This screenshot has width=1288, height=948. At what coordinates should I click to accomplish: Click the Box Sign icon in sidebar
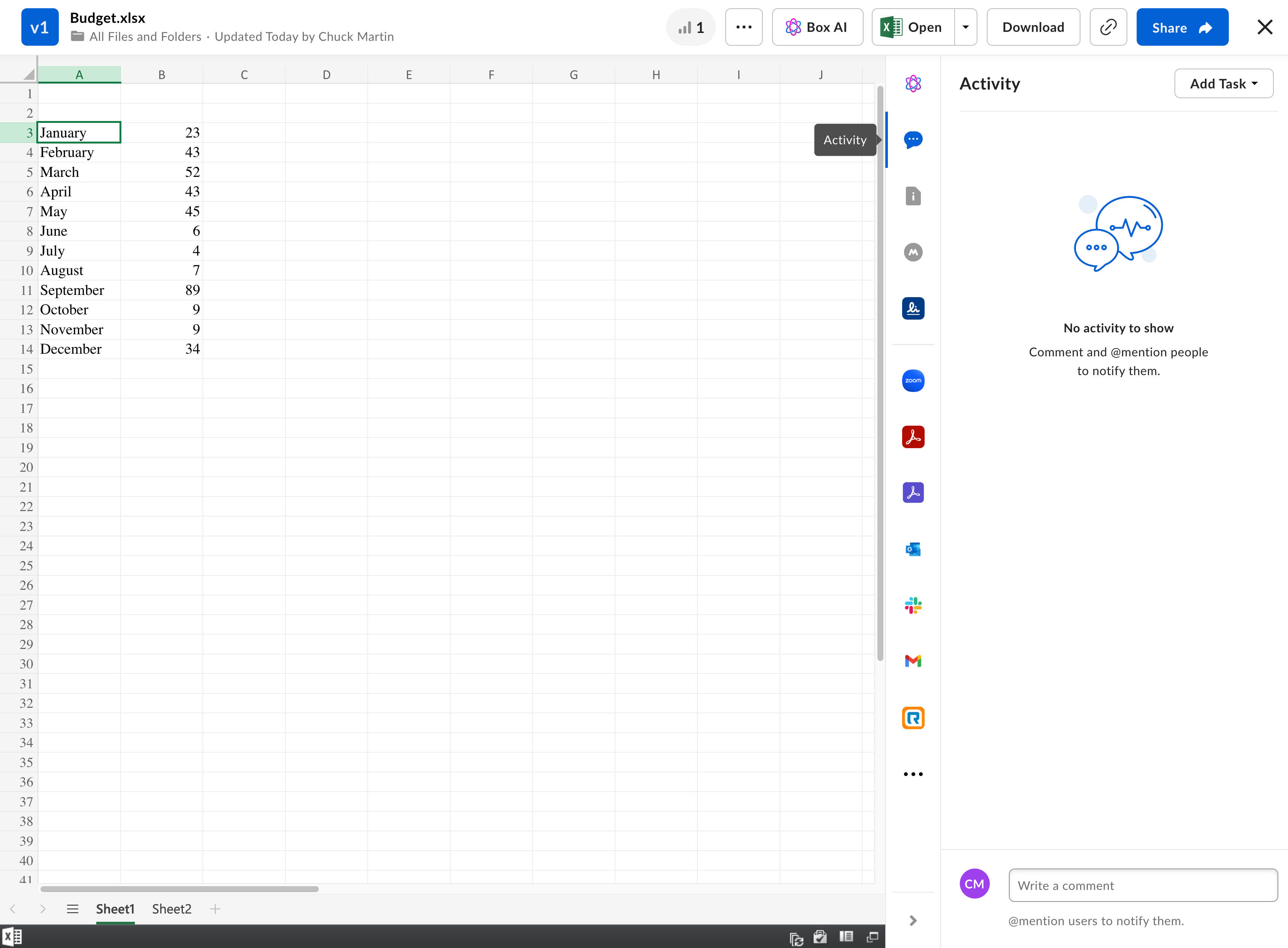pos(913,308)
